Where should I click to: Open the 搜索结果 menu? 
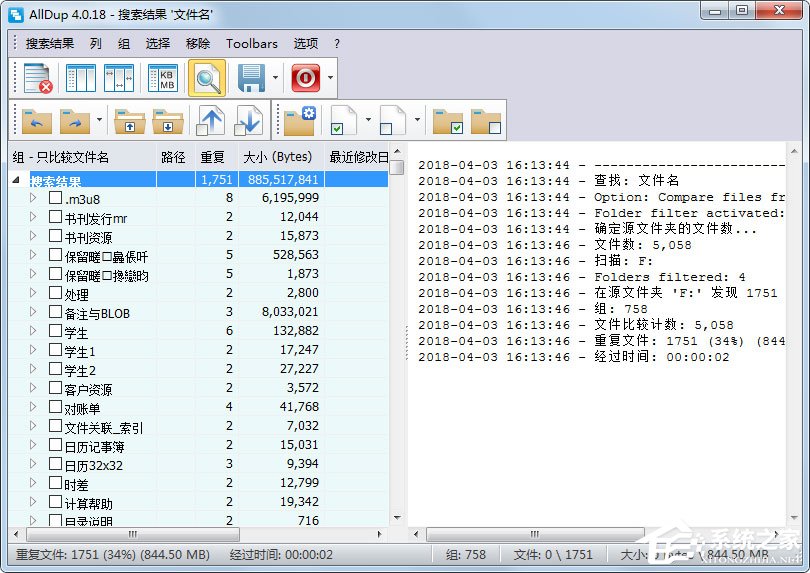click(50, 44)
